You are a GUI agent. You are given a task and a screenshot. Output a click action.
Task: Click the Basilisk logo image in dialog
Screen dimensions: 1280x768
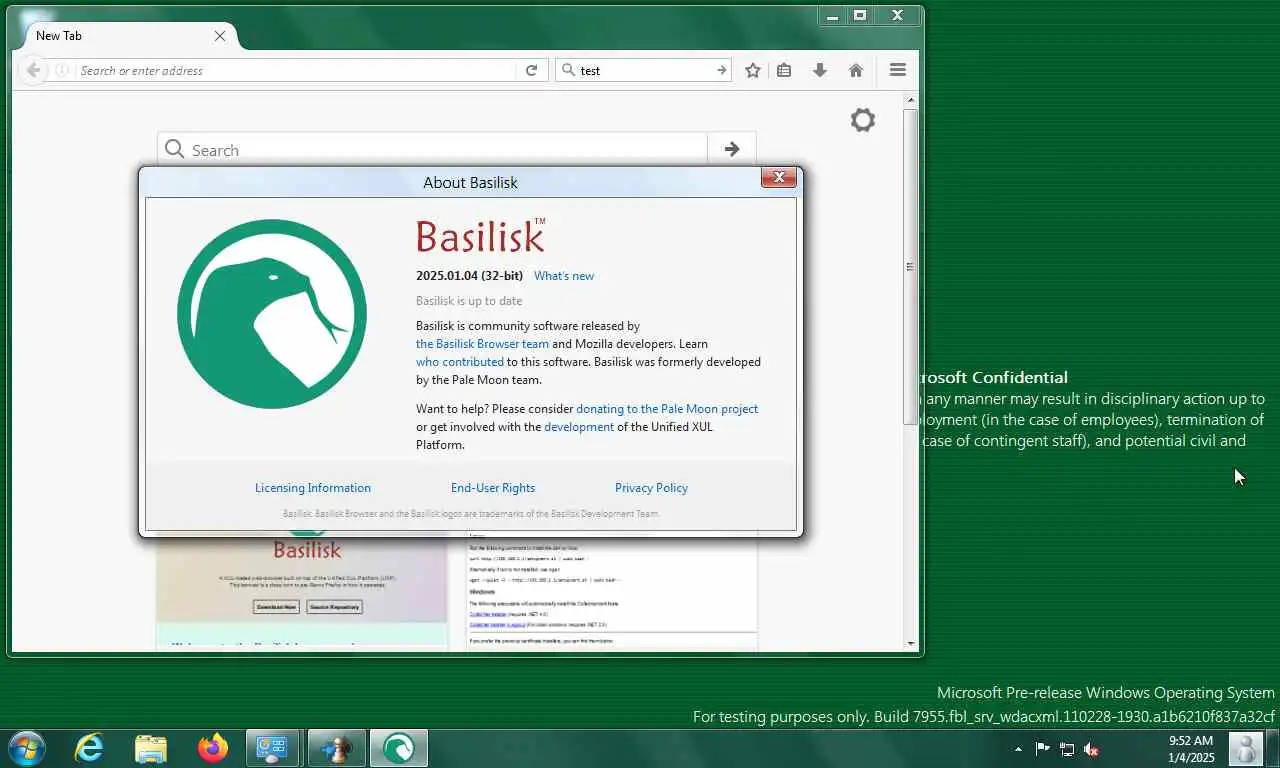coord(272,314)
